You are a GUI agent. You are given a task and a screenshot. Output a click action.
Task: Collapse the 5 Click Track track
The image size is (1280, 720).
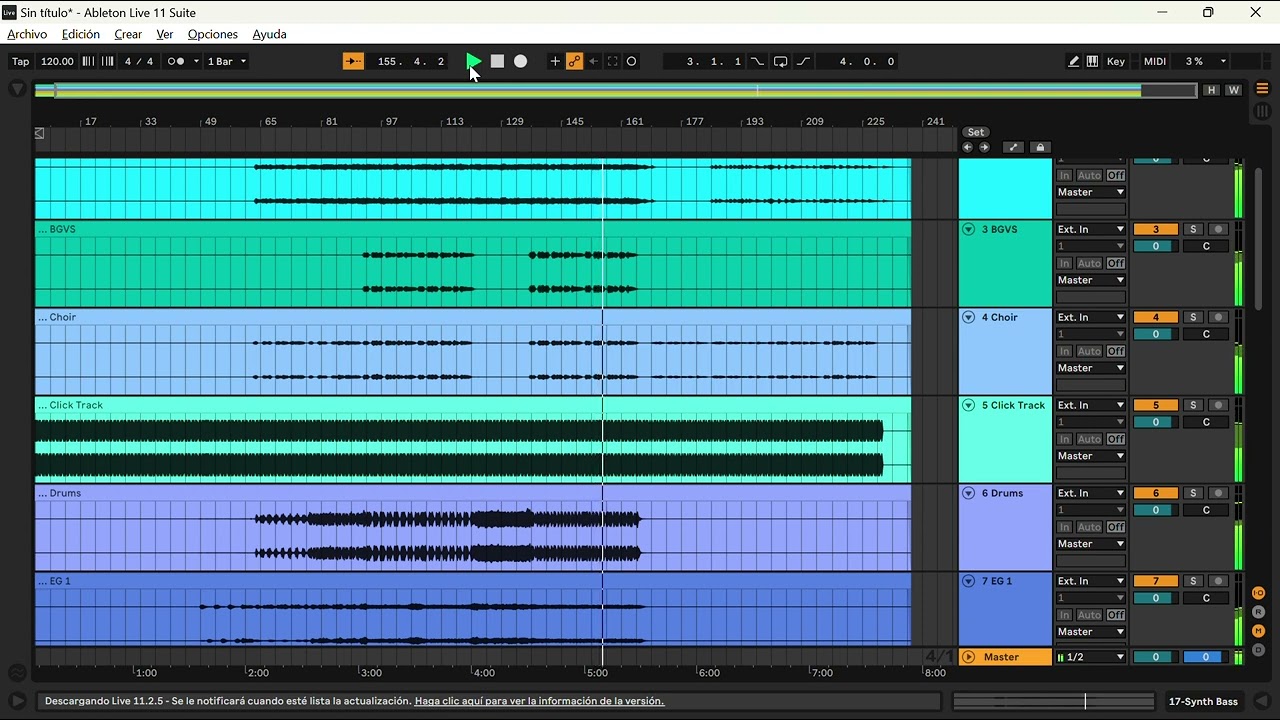click(x=968, y=405)
